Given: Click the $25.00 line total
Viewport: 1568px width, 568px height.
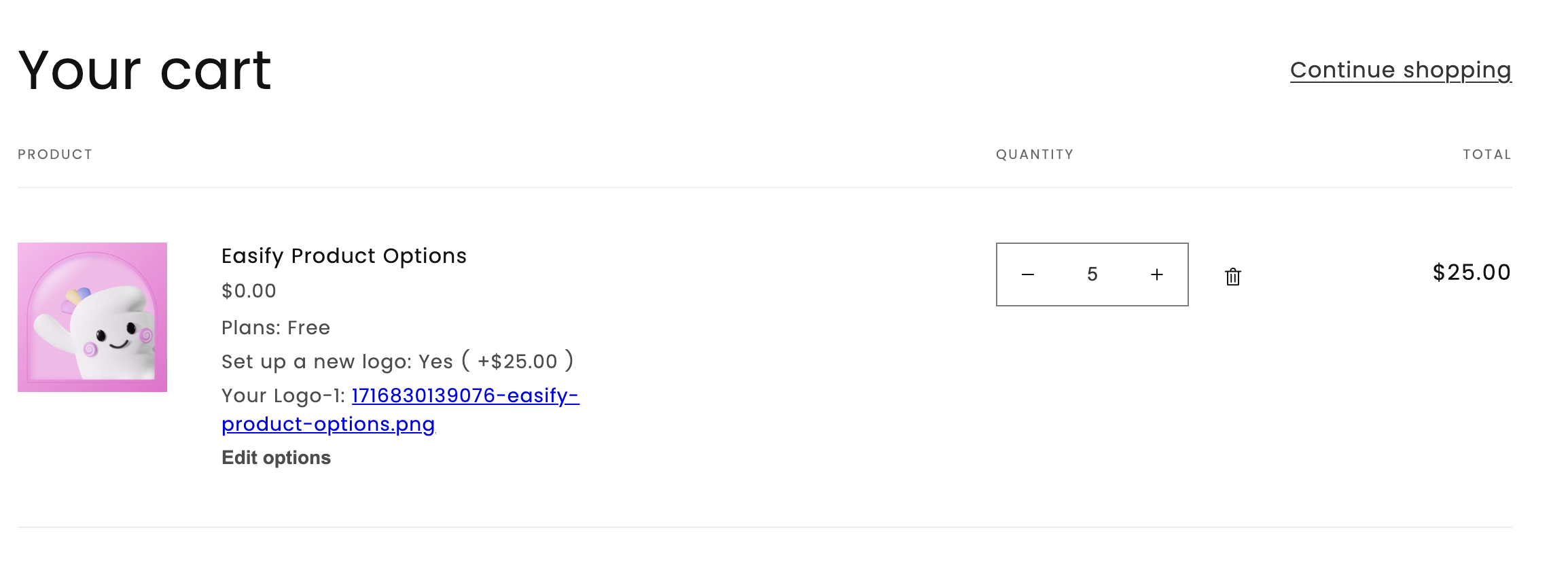Looking at the screenshot, I should (1472, 272).
